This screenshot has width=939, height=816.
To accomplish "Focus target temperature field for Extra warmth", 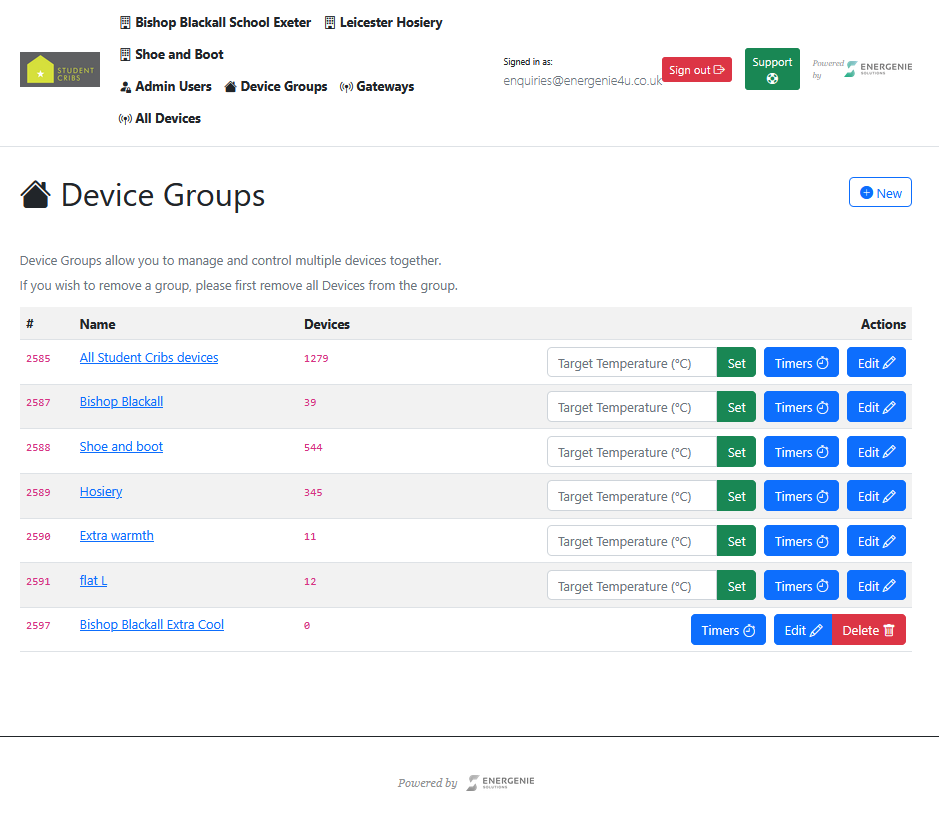I will coord(632,541).
